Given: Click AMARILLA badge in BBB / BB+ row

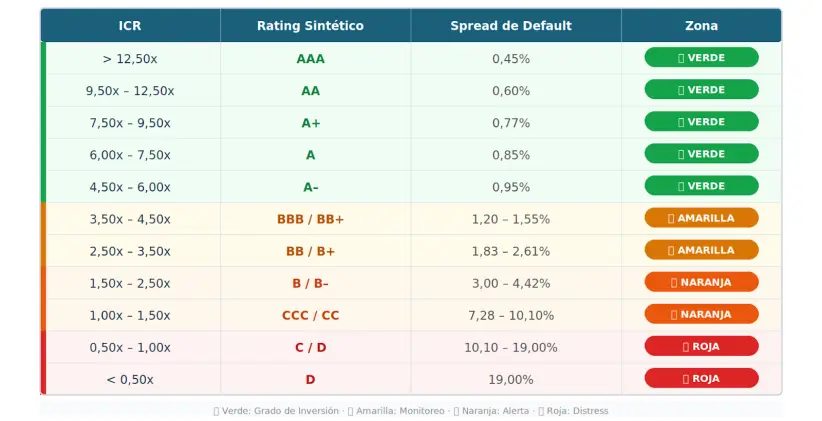Looking at the screenshot, I should [701, 218].
